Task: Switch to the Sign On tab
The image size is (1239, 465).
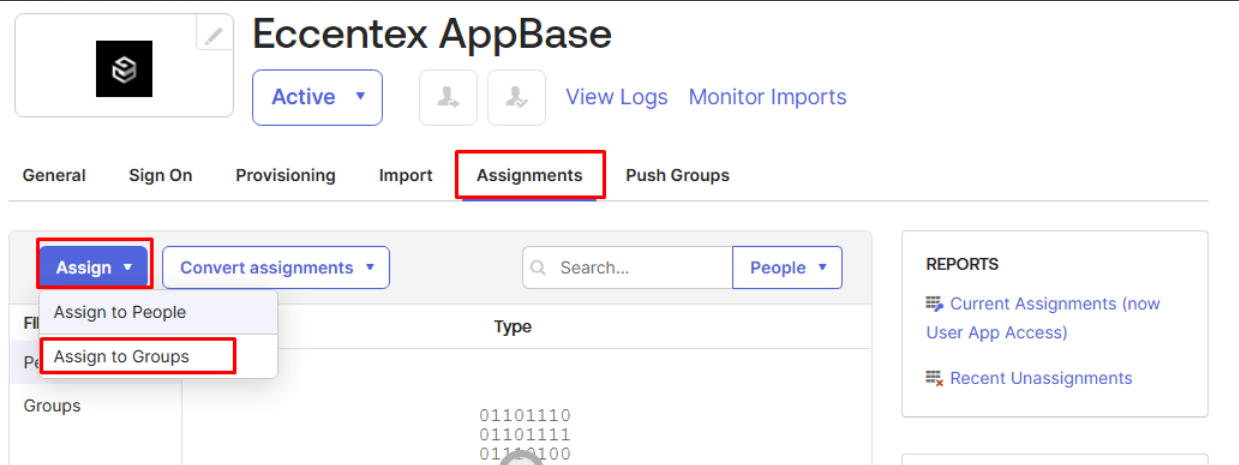Action: [x=160, y=175]
